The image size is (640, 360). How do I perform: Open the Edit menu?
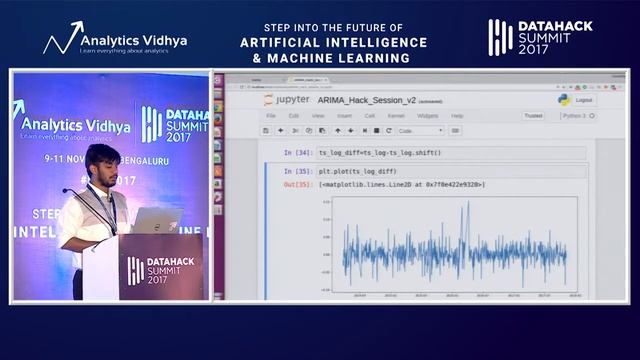pyautogui.click(x=294, y=116)
